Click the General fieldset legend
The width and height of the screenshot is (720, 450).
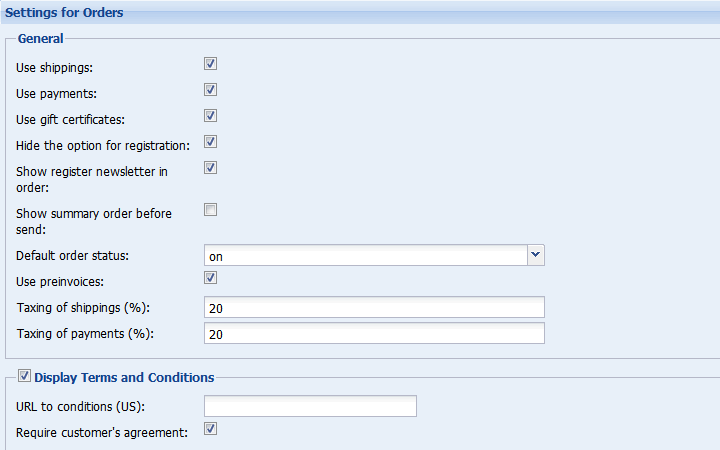coord(40,39)
